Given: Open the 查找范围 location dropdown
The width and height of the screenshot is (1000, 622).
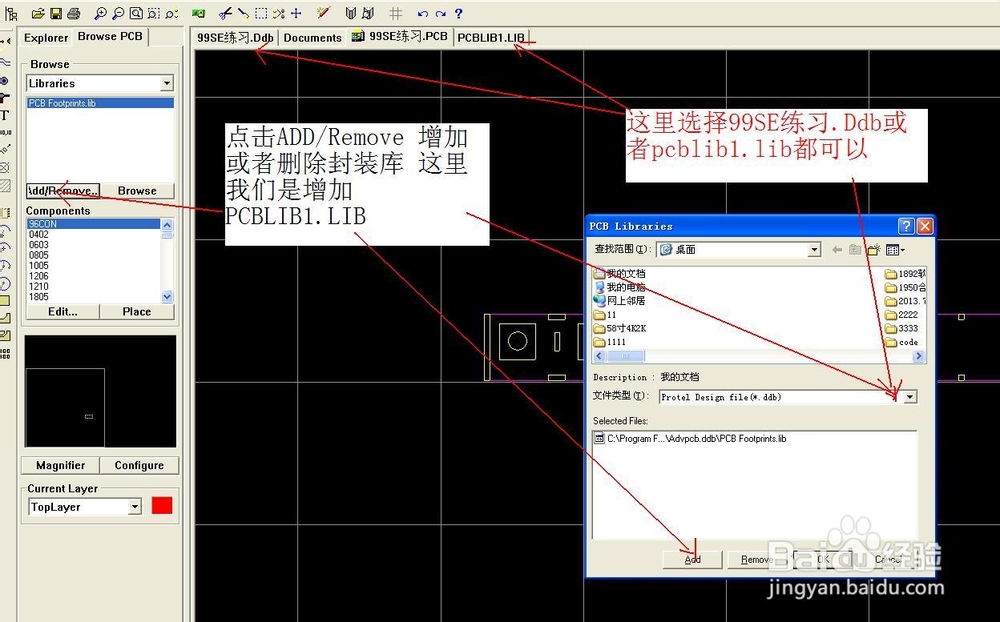Looking at the screenshot, I should point(814,250).
